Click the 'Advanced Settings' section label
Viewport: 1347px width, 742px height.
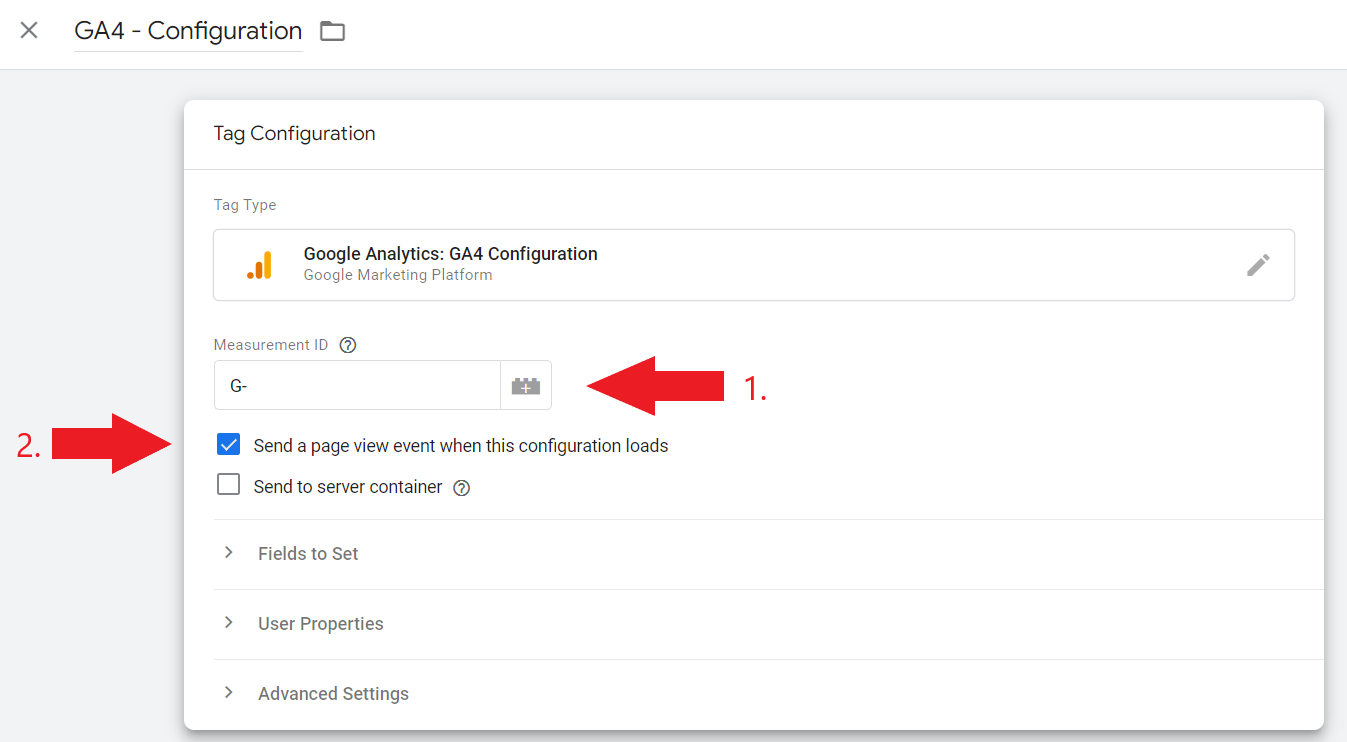click(x=333, y=694)
